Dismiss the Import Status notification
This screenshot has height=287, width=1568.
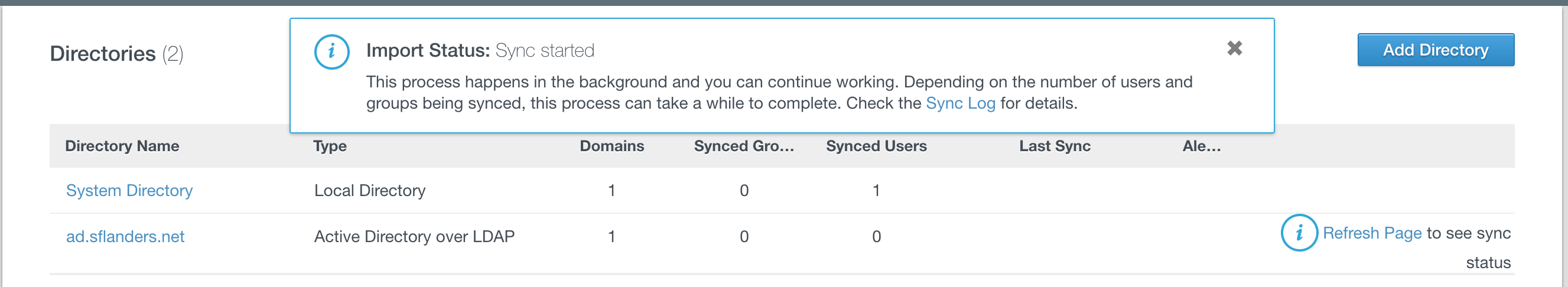point(1234,48)
